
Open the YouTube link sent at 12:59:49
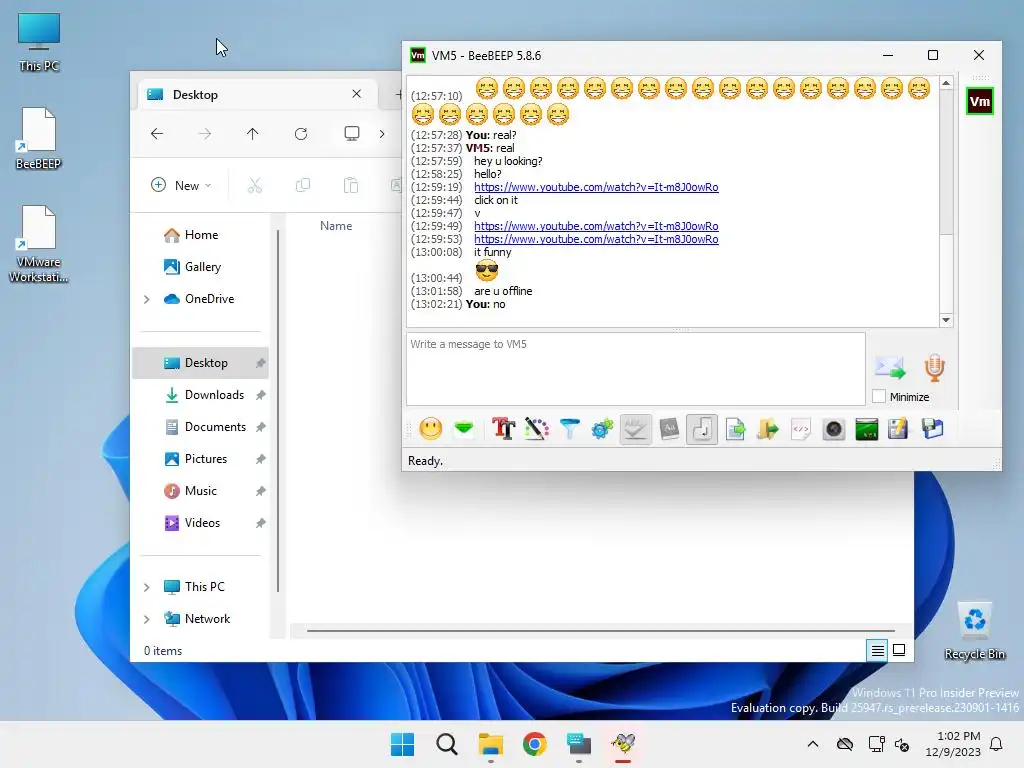596,226
